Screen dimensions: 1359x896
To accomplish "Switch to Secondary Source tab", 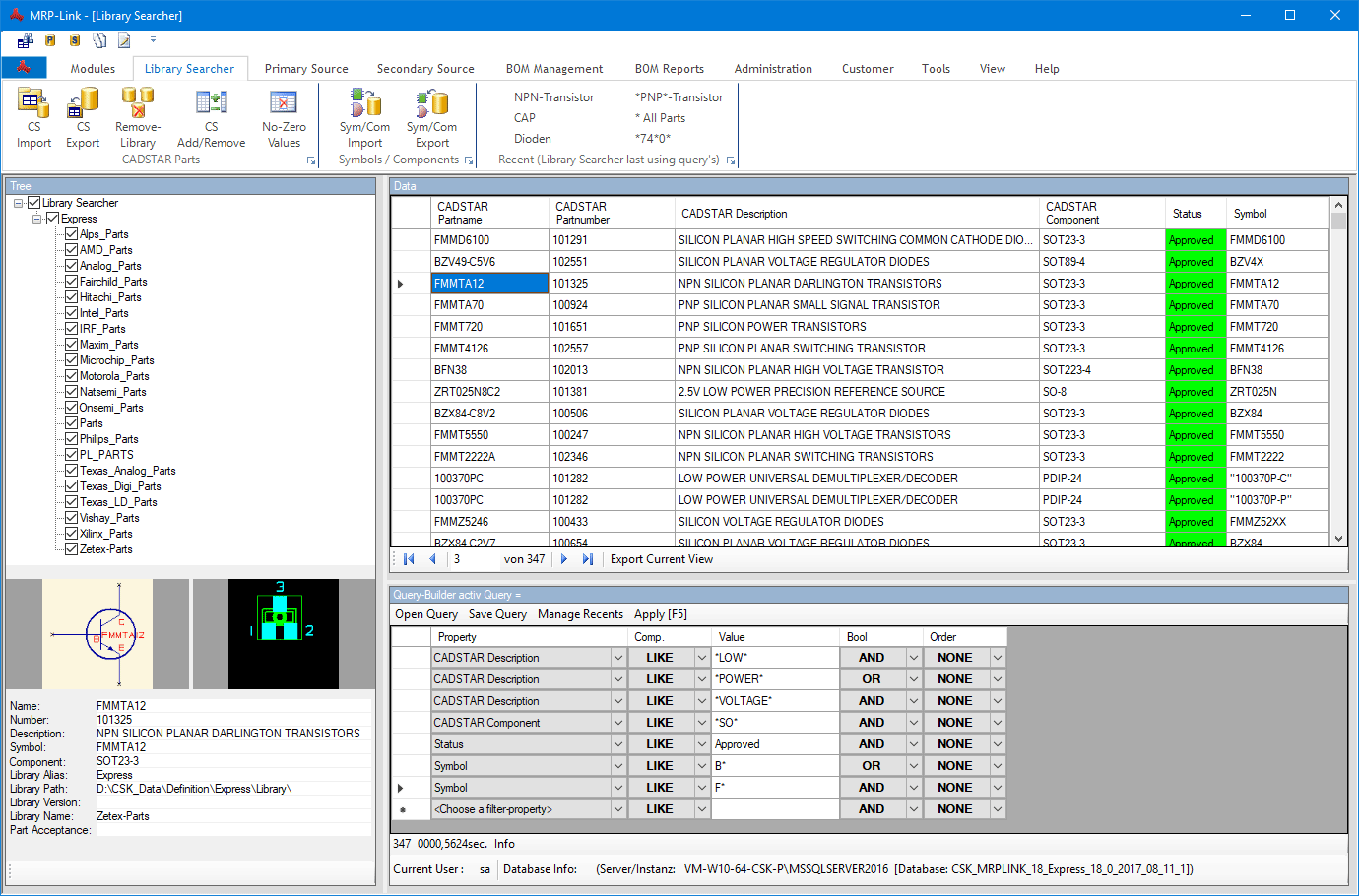I will [425, 69].
